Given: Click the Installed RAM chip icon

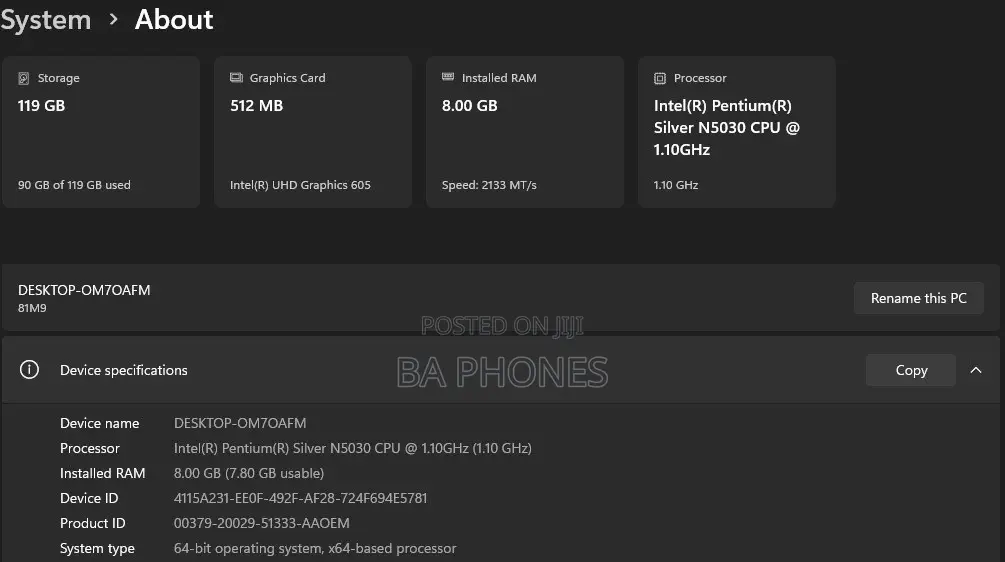Looking at the screenshot, I should tap(448, 77).
